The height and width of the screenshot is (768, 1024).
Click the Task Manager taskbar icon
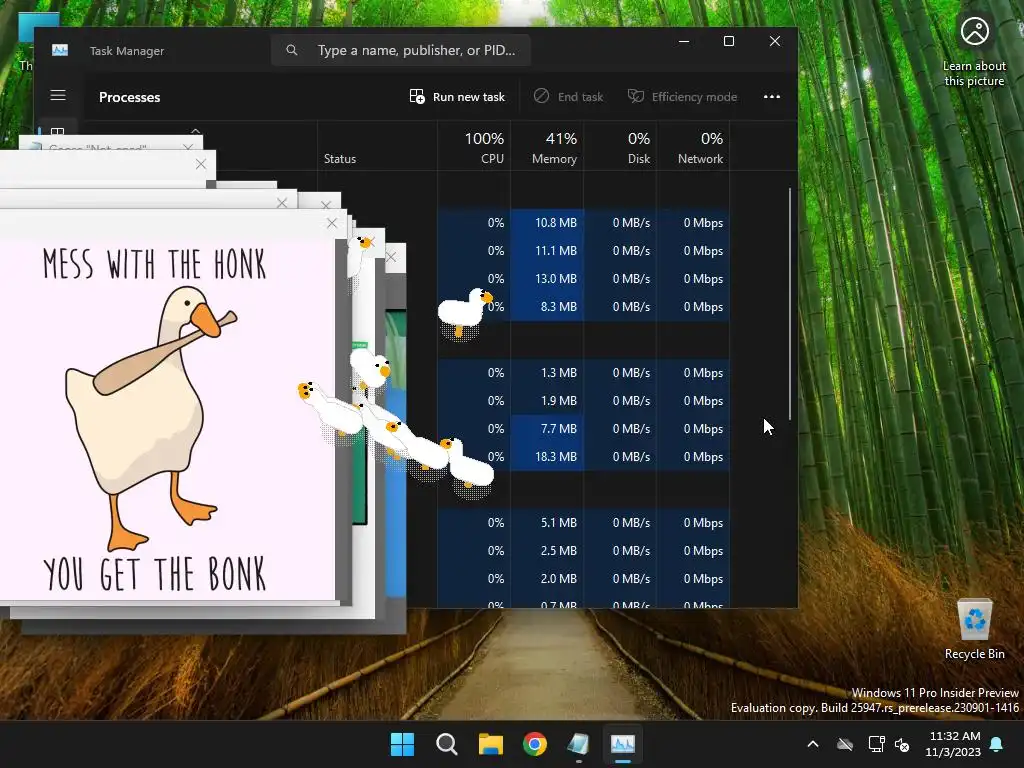tap(622, 744)
